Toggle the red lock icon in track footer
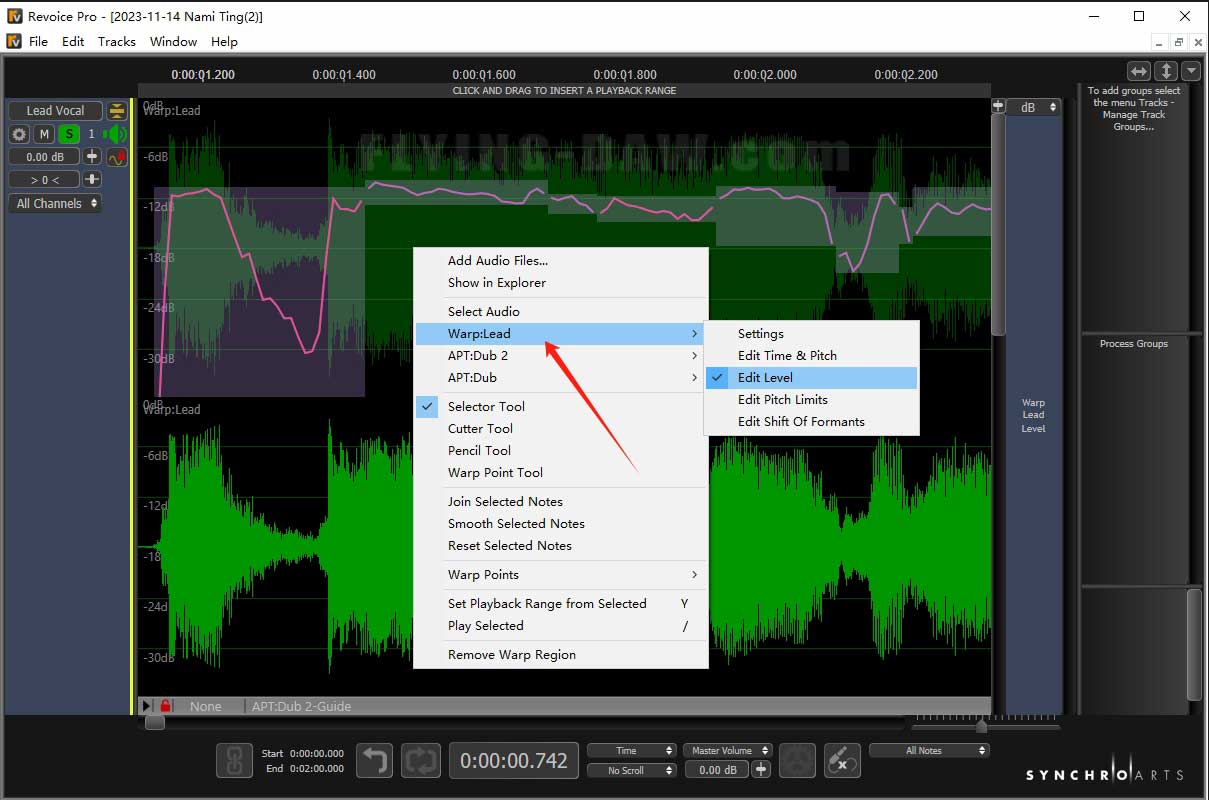 [x=166, y=706]
